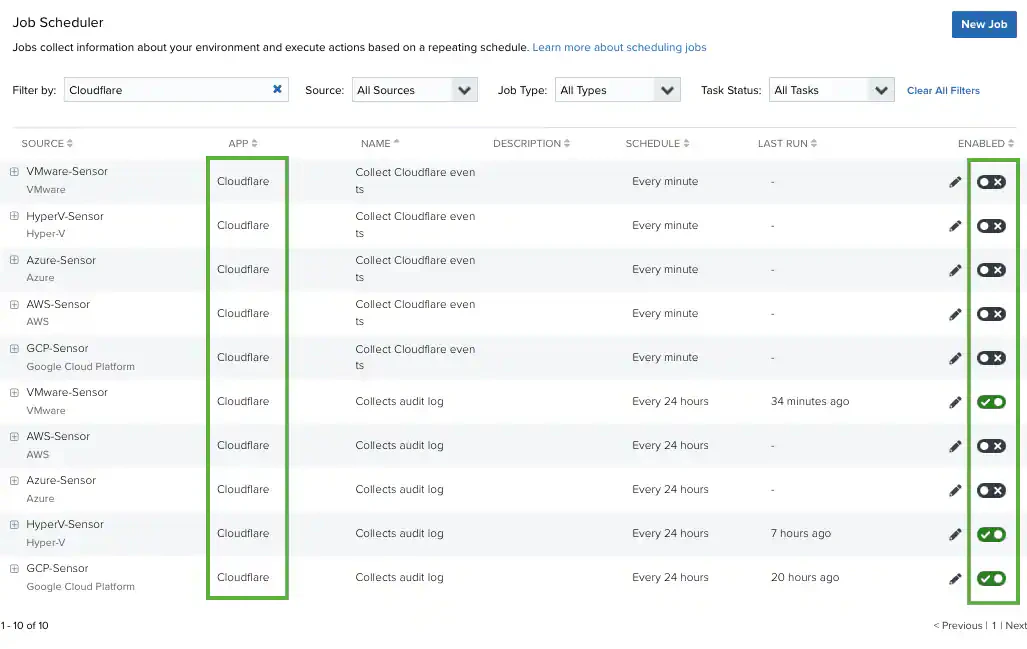Edit the VMware-Sensor Collects audit log job
Image resolution: width=1027 pixels, height=649 pixels.
pos(955,402)
